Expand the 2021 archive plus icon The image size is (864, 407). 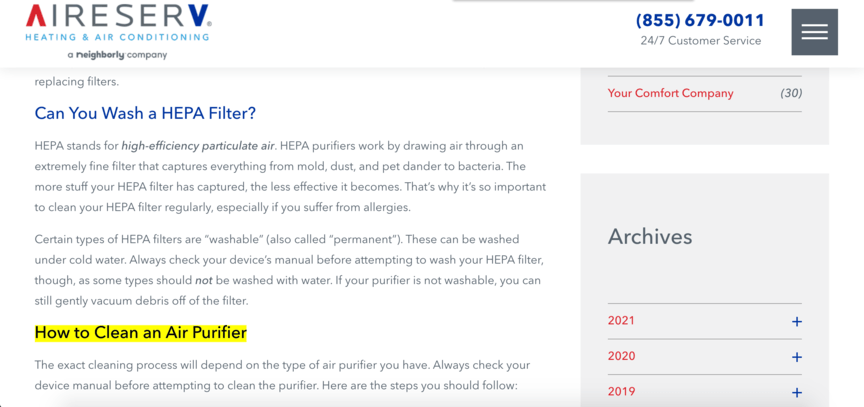point(796,321)
